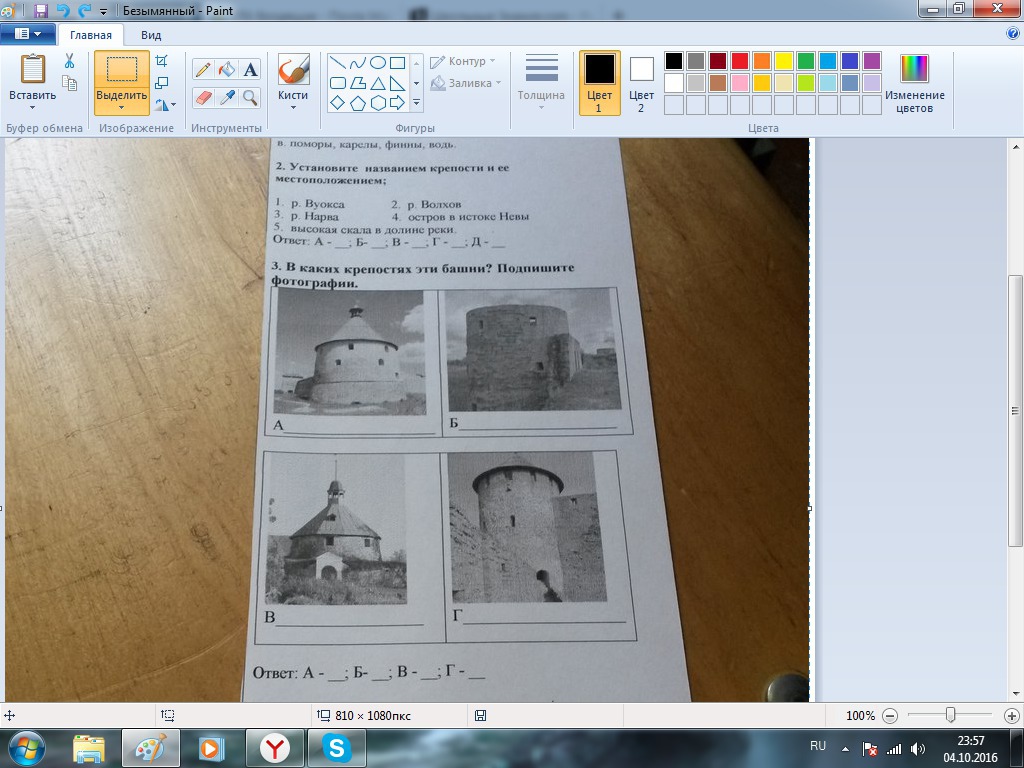Activate the Text tool

(250, 69)
